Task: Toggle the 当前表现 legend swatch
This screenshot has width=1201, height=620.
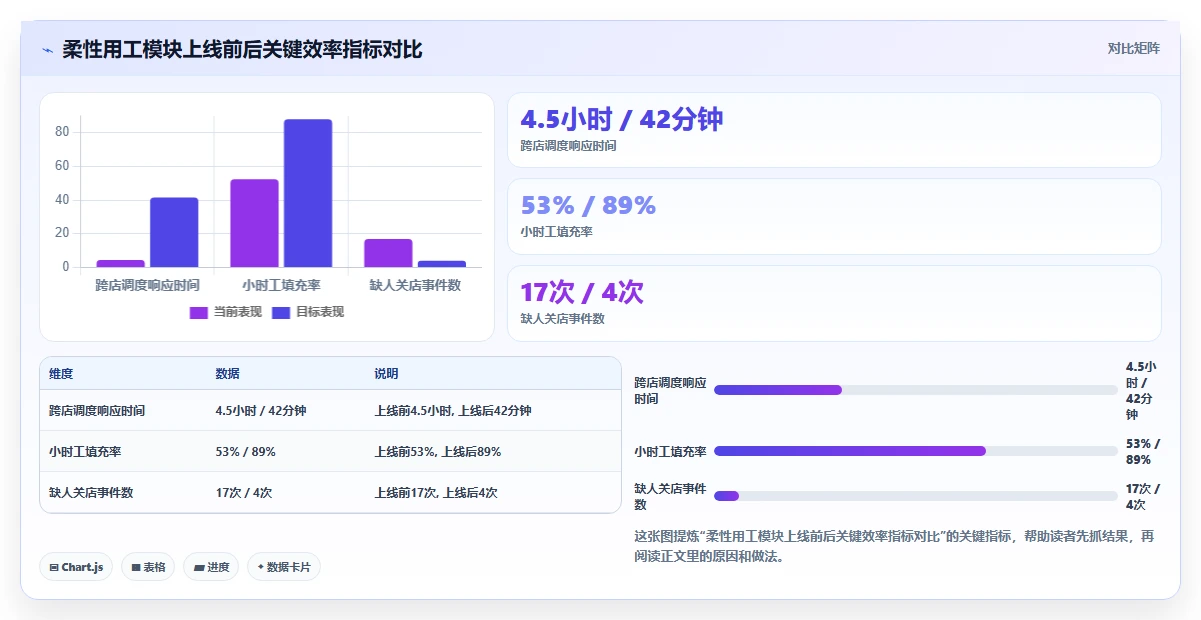Action: [198, 312]
